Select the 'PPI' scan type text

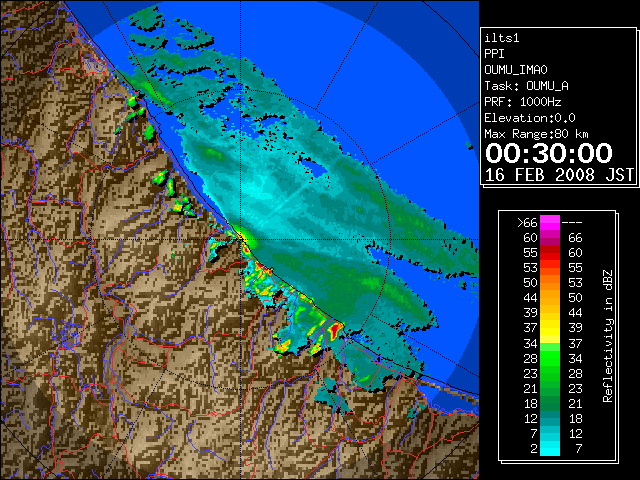494,54
